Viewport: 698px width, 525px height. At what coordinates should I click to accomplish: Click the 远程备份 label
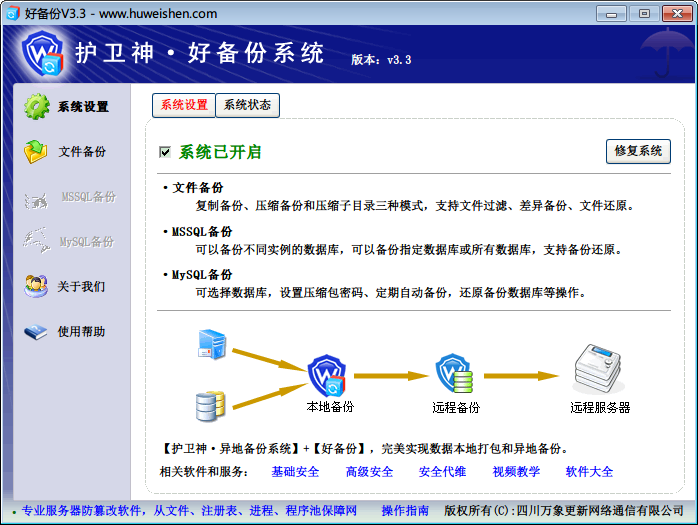pyautogui.click(x=456, y=407)
